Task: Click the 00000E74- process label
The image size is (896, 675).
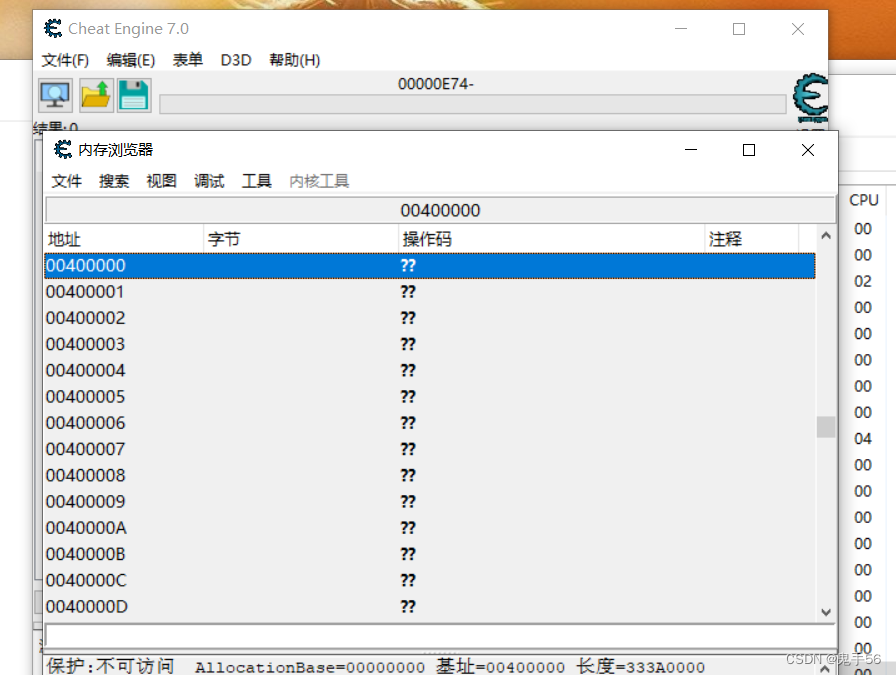Action: pyautogui.click(x=435, y=84)
